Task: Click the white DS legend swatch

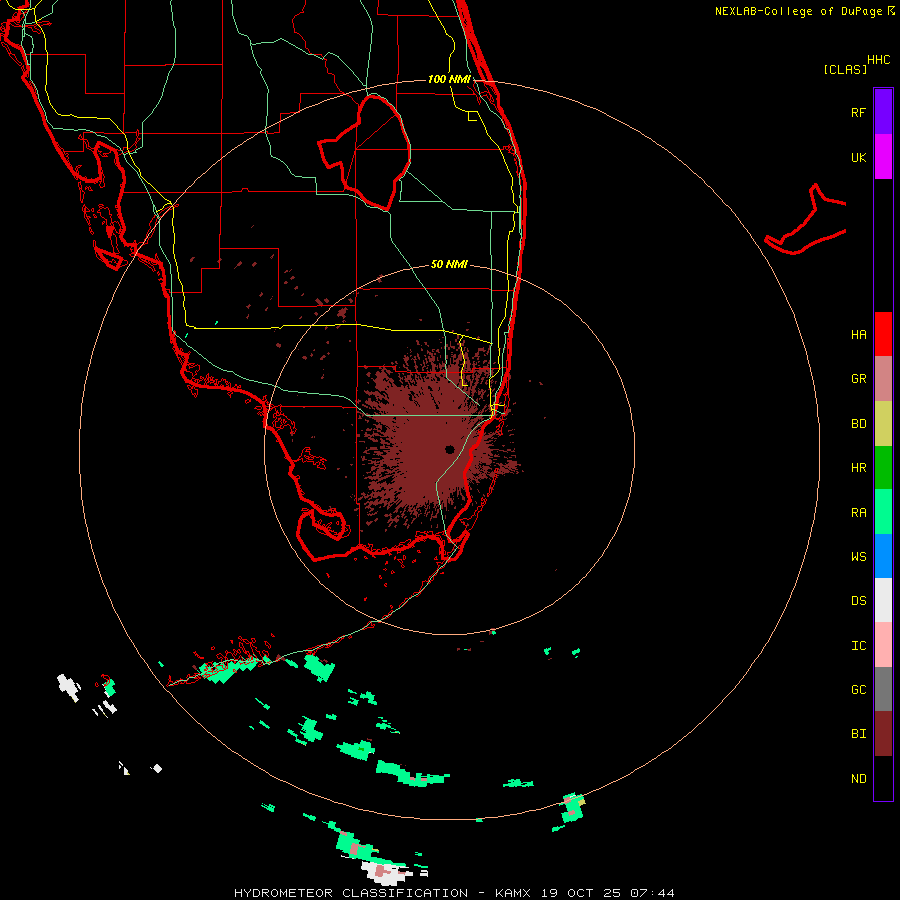Action: [883, 600]
